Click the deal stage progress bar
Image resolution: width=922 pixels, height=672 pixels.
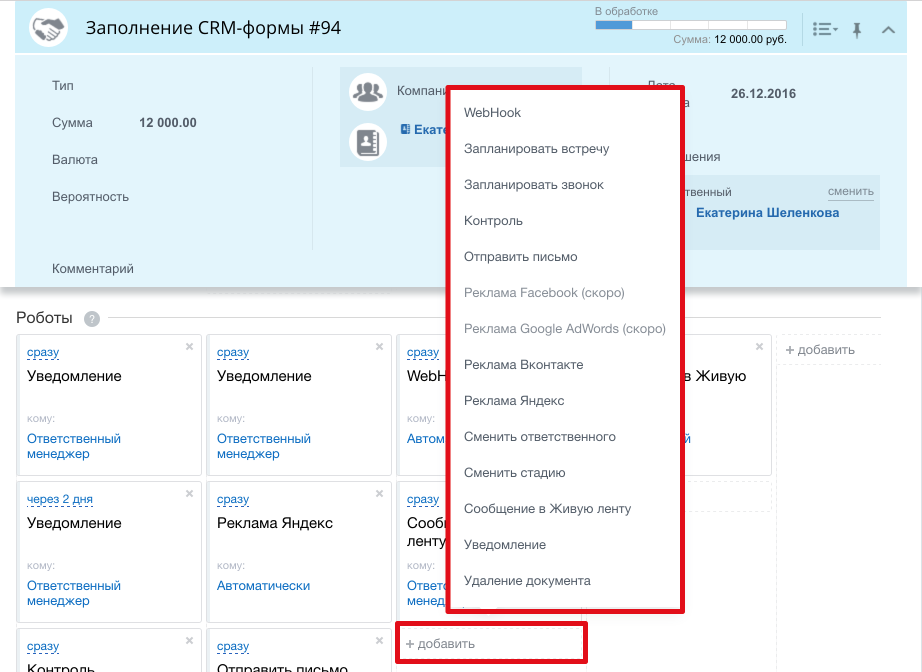click(691, 25)
